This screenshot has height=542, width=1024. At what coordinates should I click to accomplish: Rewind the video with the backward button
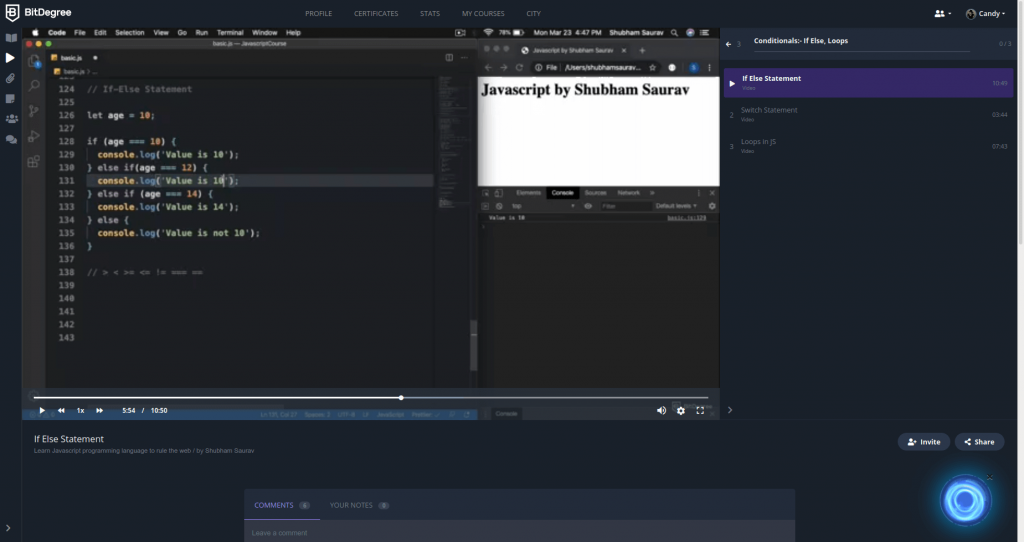coord(61,410)
